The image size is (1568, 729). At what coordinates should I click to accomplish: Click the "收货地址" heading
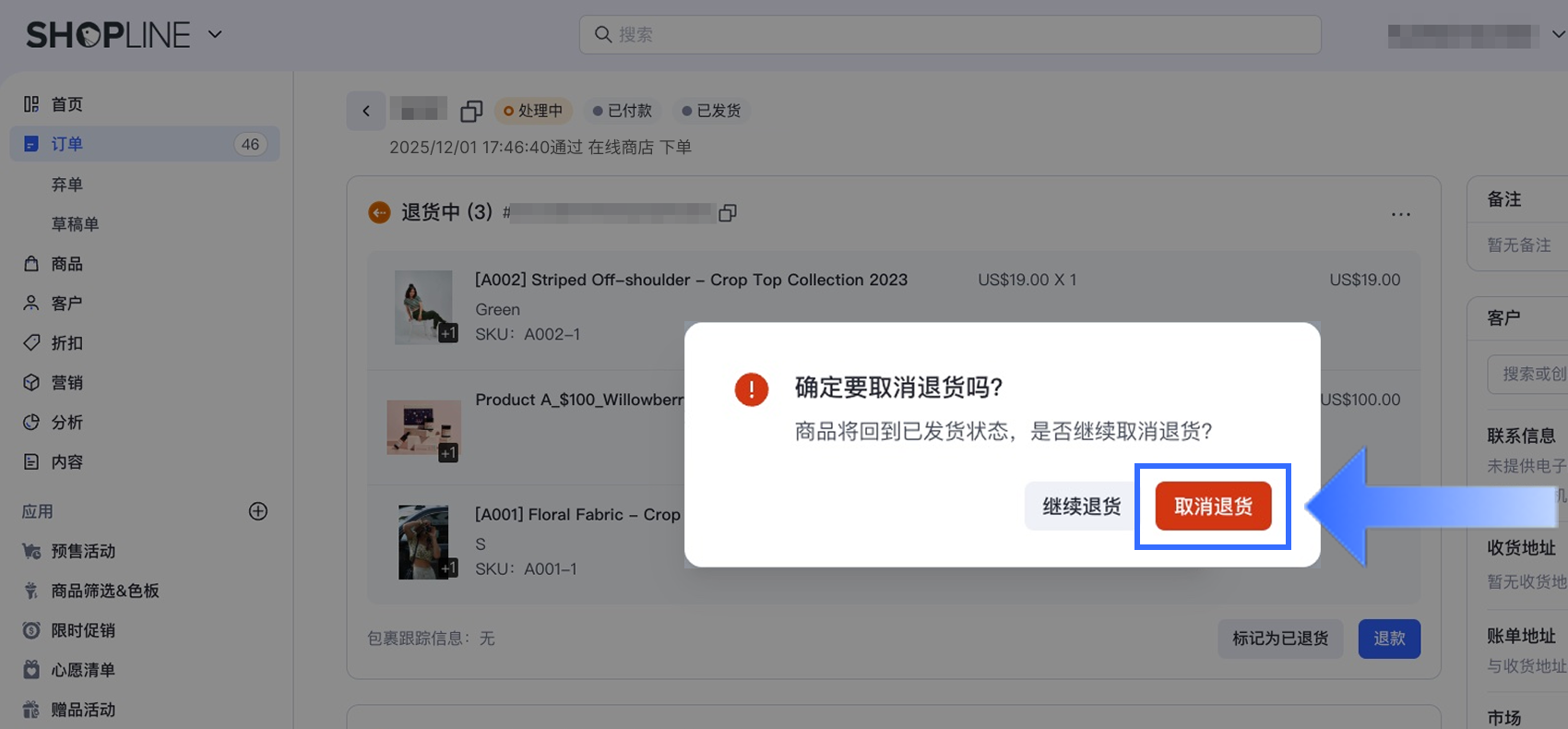[x=1521, y=548]
